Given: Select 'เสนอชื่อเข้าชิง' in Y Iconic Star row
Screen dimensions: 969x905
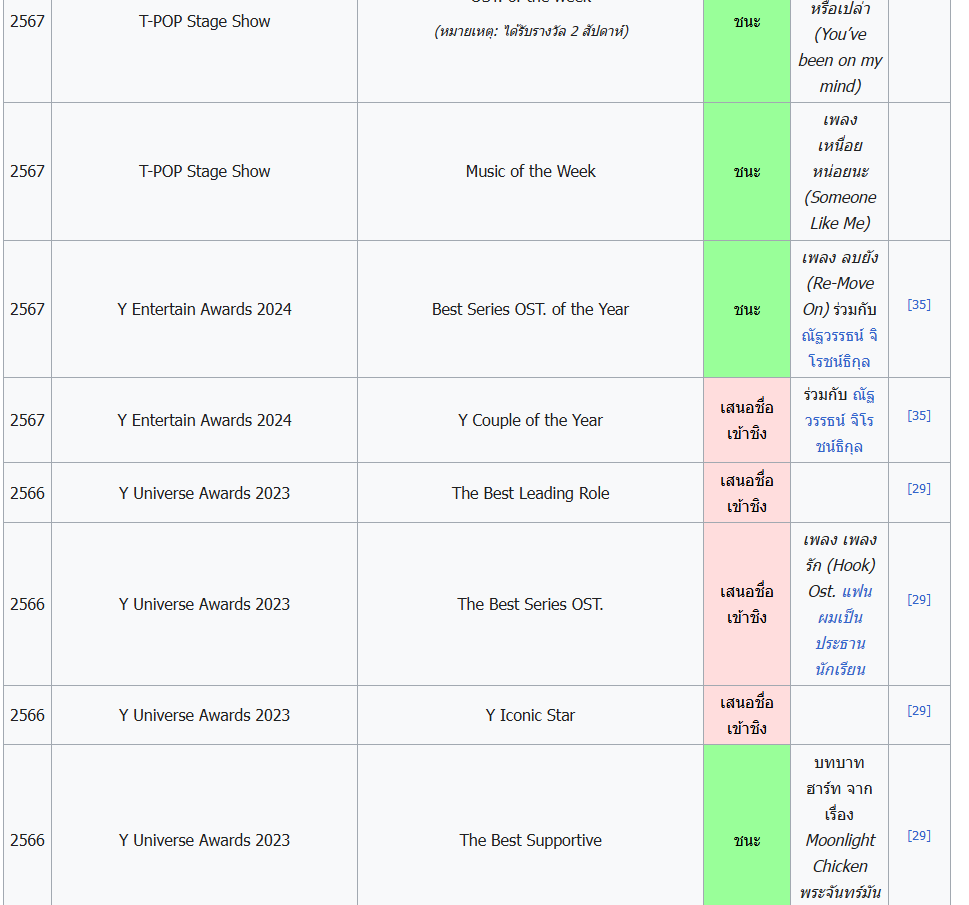Looking at the screenshot, I should coord(747,715).
